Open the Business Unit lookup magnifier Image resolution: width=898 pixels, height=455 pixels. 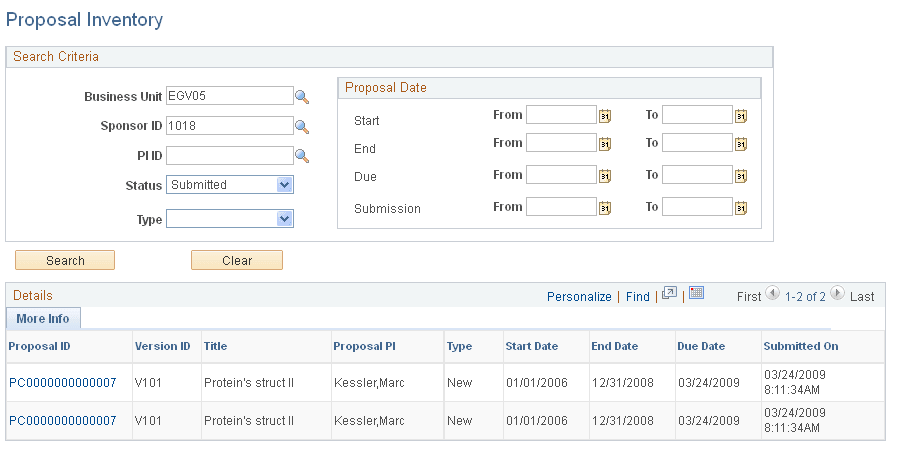pos(302,97)
